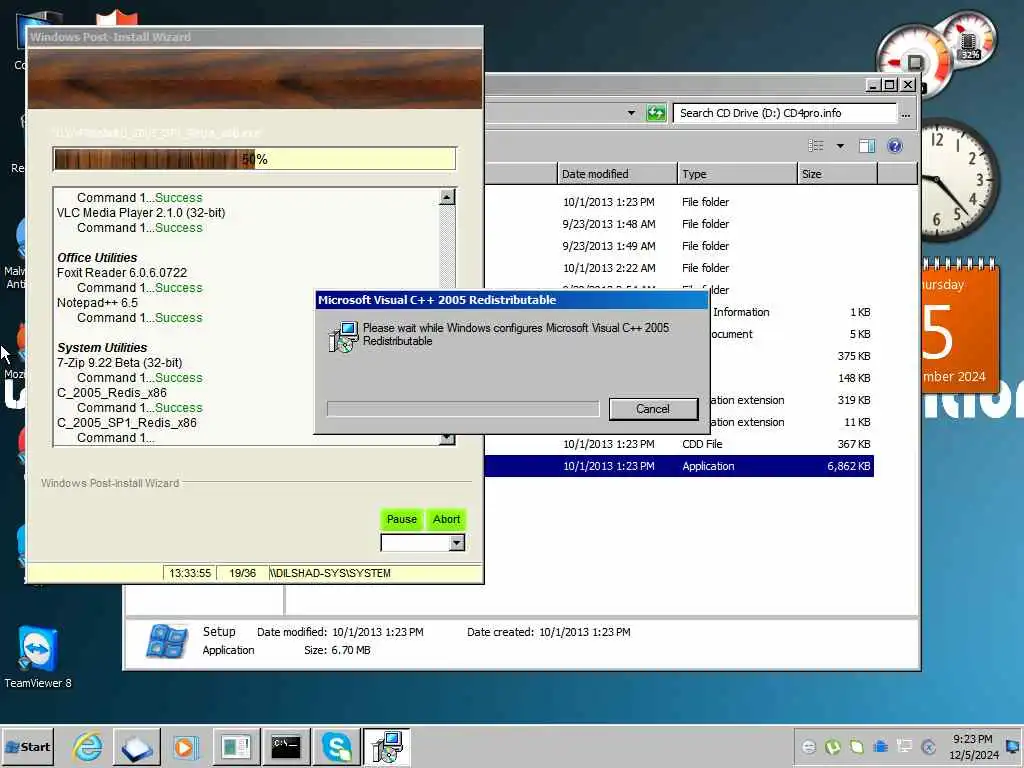Viewport: 1024px width, 768px height.
Task: Select the 375 KB file row
Action: click(x=792, y=356)
